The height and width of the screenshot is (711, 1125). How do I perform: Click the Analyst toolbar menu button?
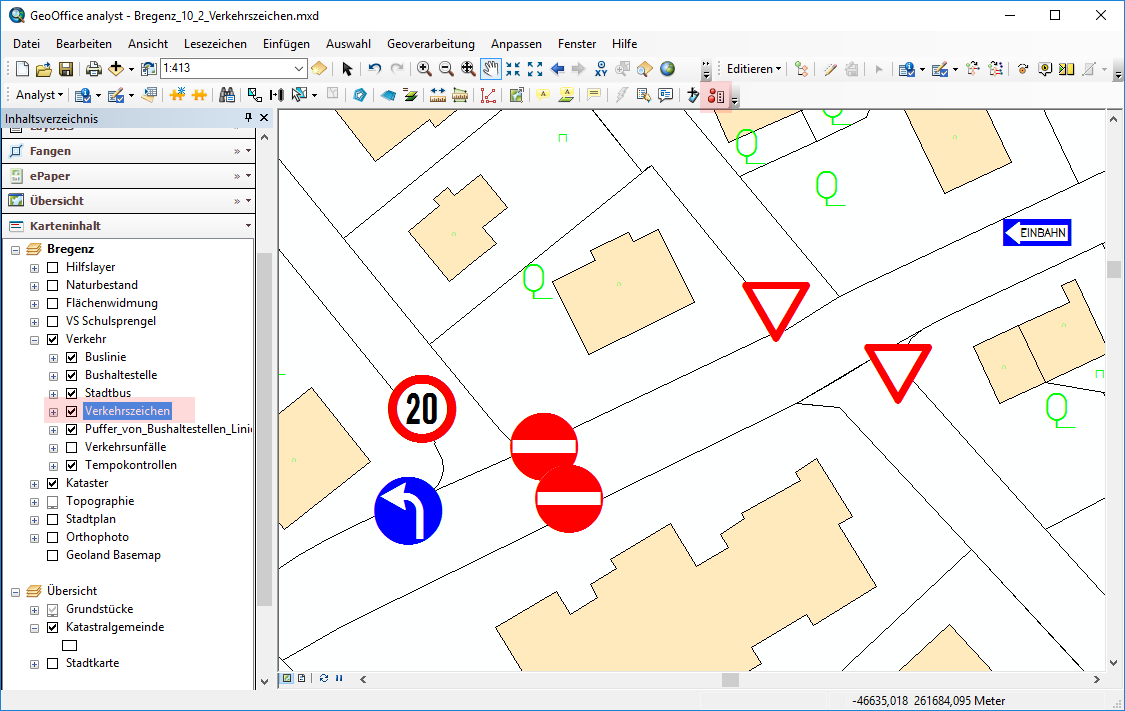pyautogui.click(x=40, y=95)
